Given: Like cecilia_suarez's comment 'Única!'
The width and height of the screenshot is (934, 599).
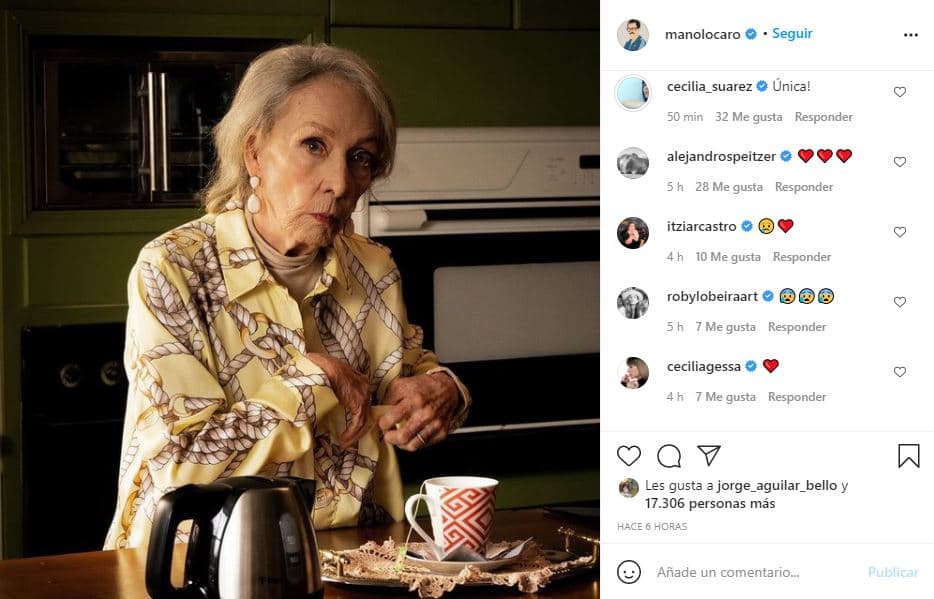Looking at the screenshot, I should (899, 91).
